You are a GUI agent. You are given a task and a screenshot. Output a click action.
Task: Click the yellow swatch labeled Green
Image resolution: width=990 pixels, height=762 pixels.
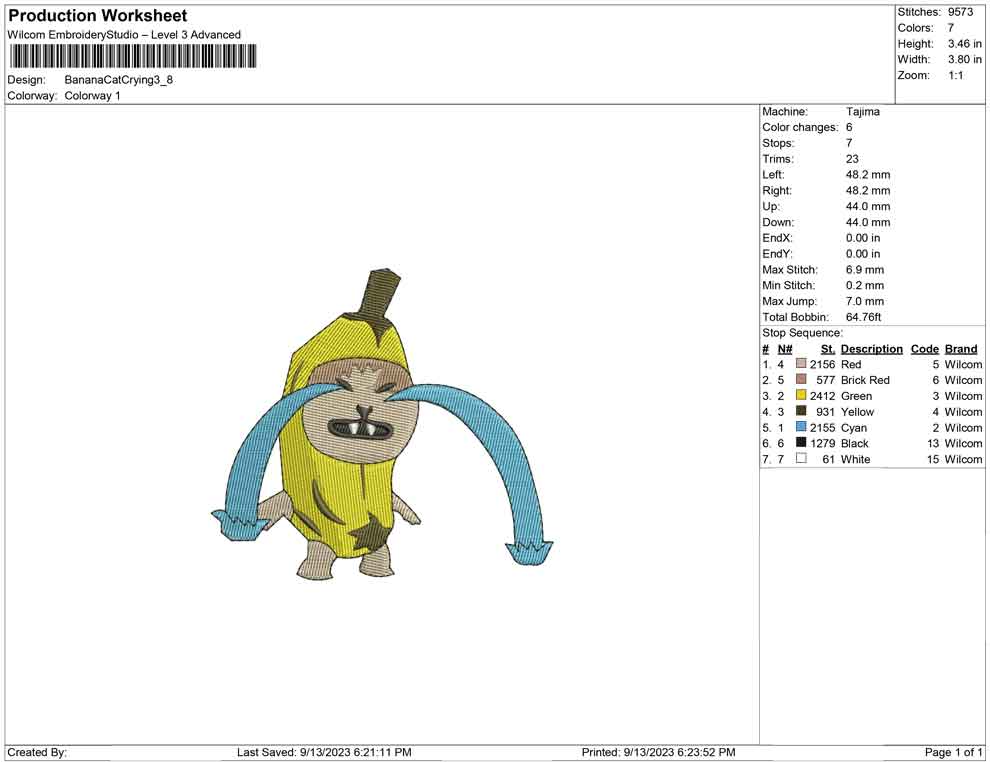coord(801,396)
